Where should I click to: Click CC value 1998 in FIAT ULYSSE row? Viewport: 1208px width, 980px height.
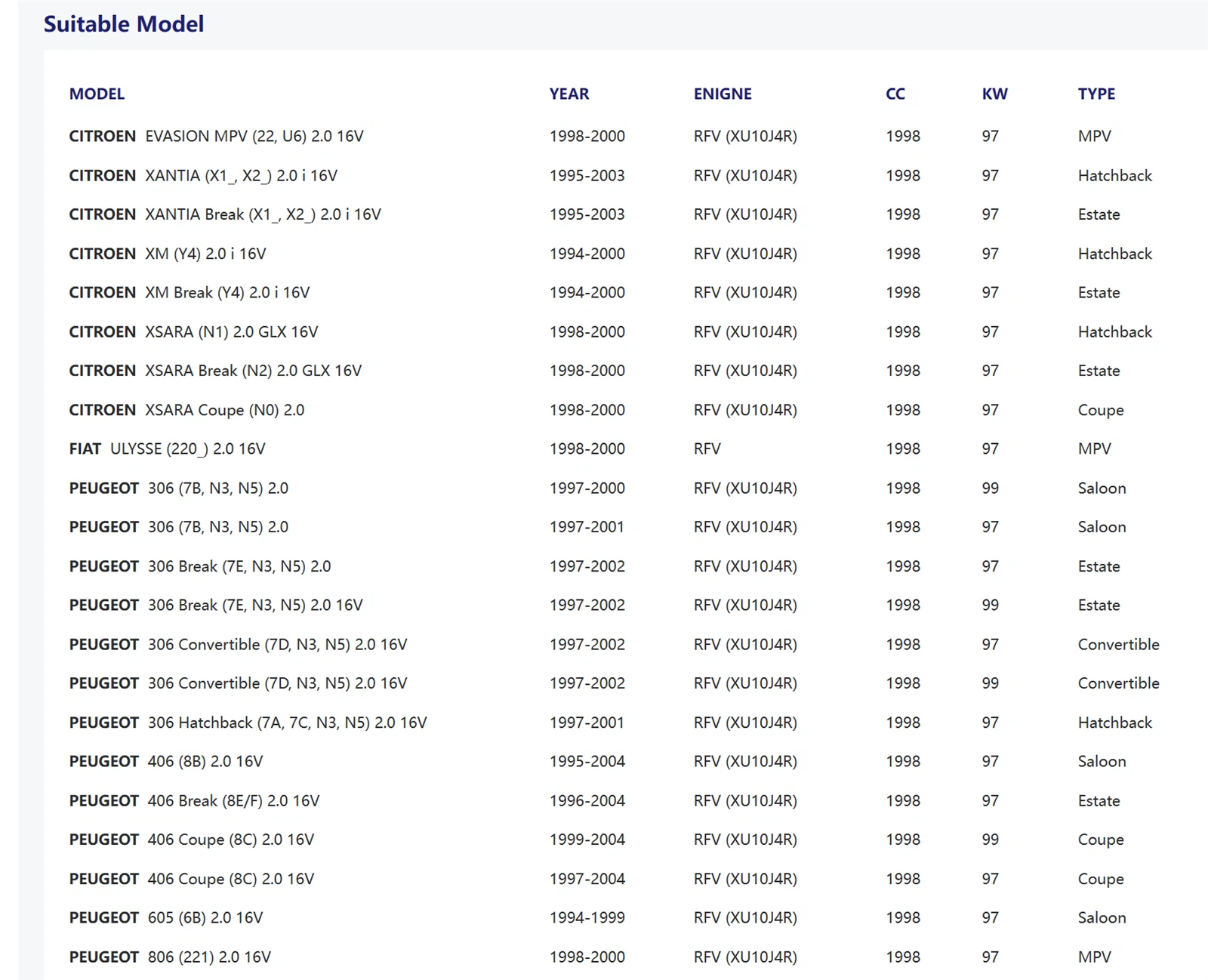pos(903,449)
